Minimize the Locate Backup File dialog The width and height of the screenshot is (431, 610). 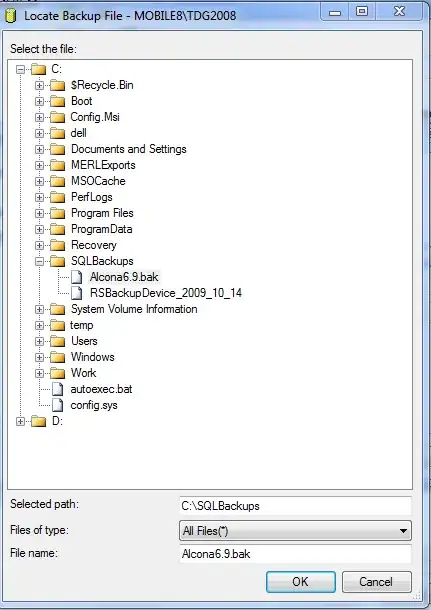pos(335,12)
